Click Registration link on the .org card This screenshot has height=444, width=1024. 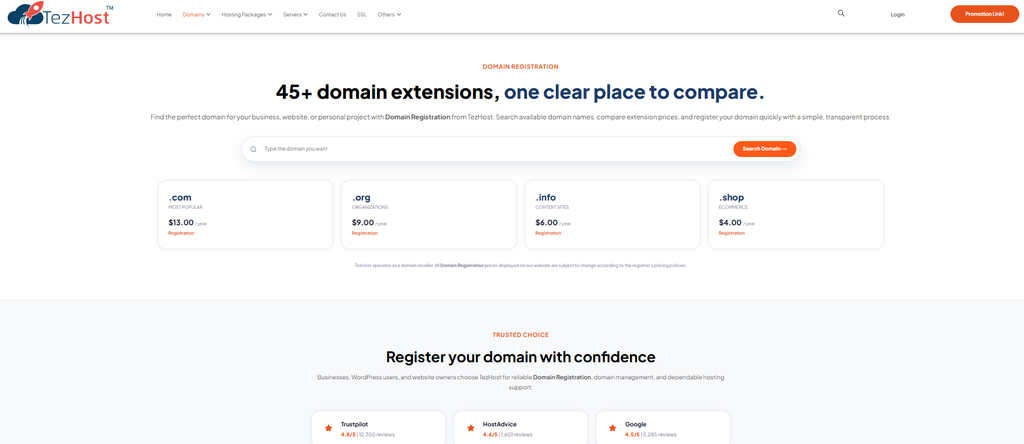[x=364, y=233]
